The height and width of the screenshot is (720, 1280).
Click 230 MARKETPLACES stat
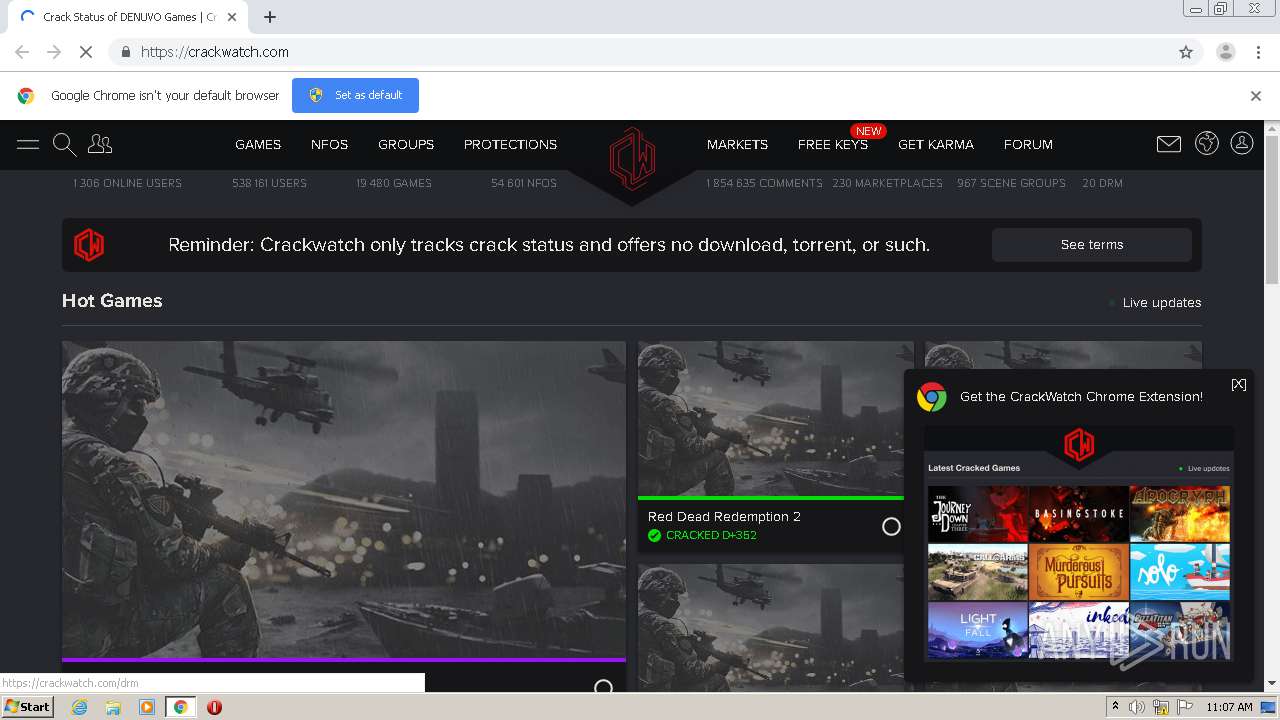tap(887, 183)
